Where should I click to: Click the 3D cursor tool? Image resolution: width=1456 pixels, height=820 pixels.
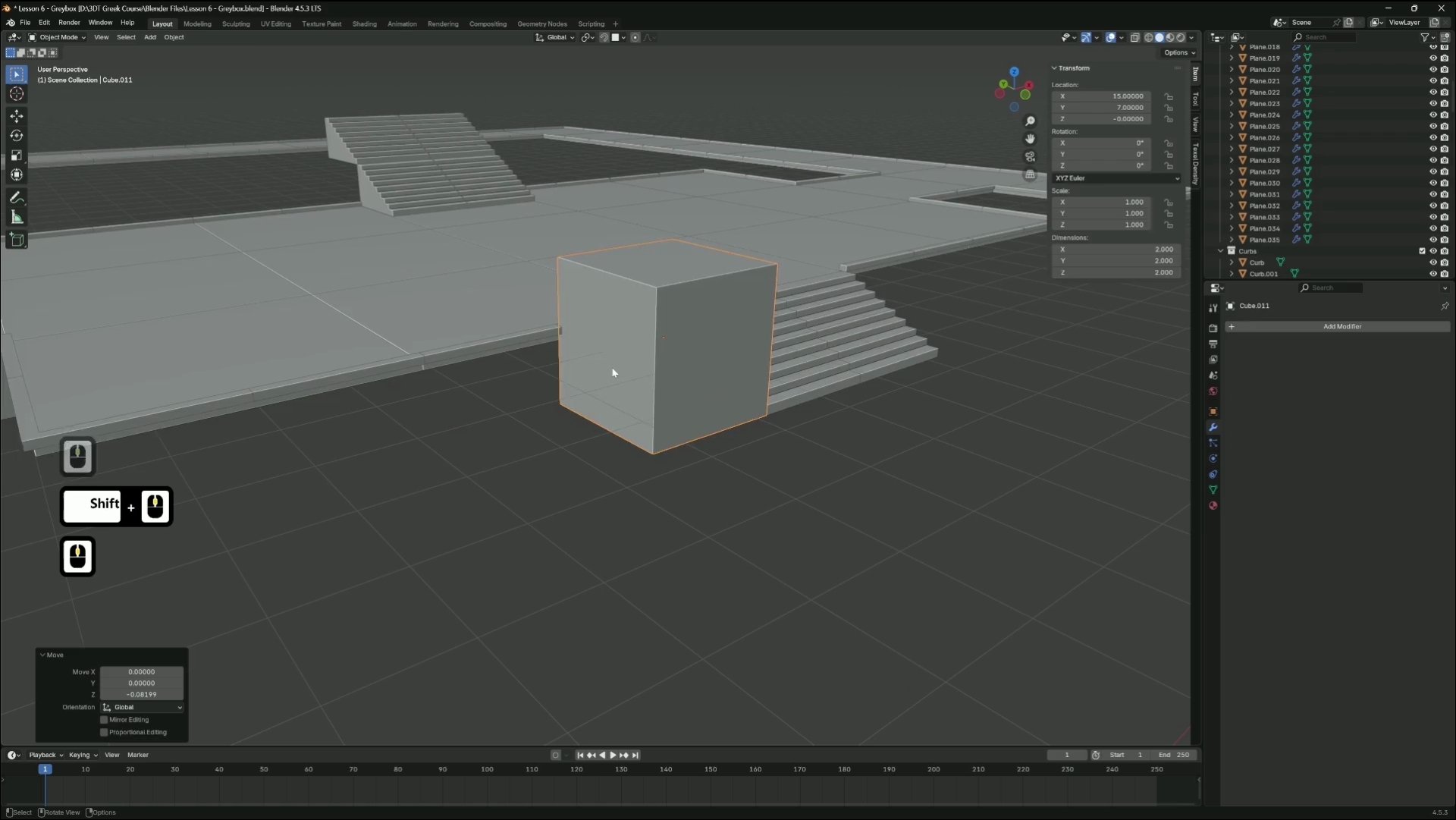pyautogui.click(x=17, y=94)
